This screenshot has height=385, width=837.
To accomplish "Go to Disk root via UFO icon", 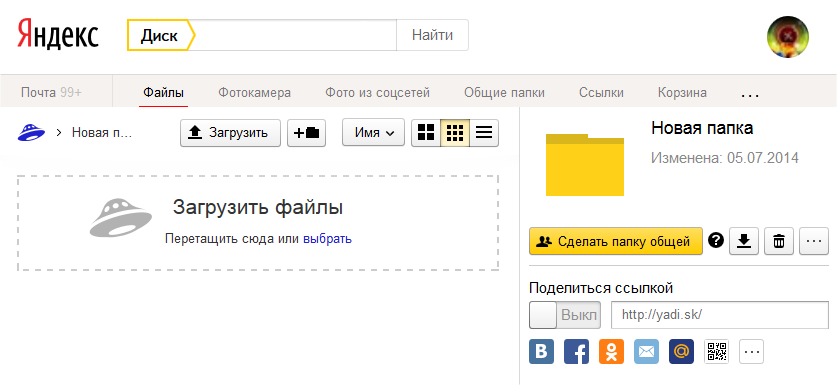I will [x=31, y=132].
